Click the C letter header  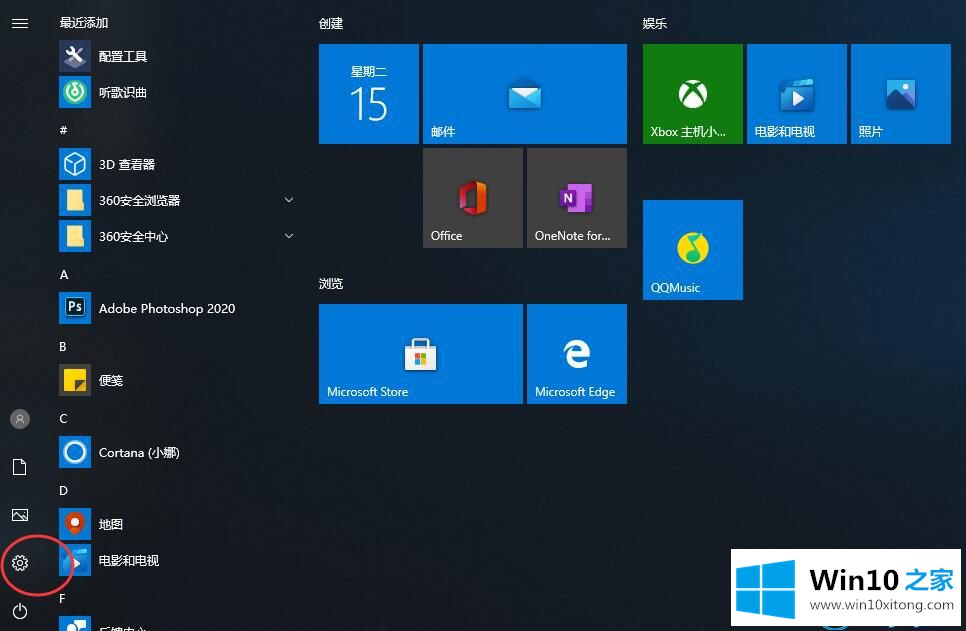[x=63, y=418]
